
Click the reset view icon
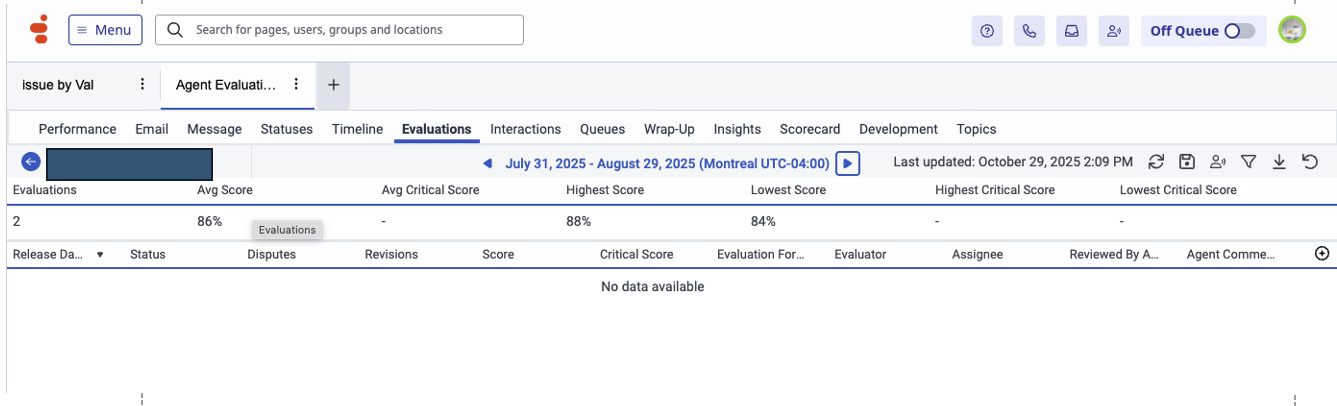[x=1310, y=162]
